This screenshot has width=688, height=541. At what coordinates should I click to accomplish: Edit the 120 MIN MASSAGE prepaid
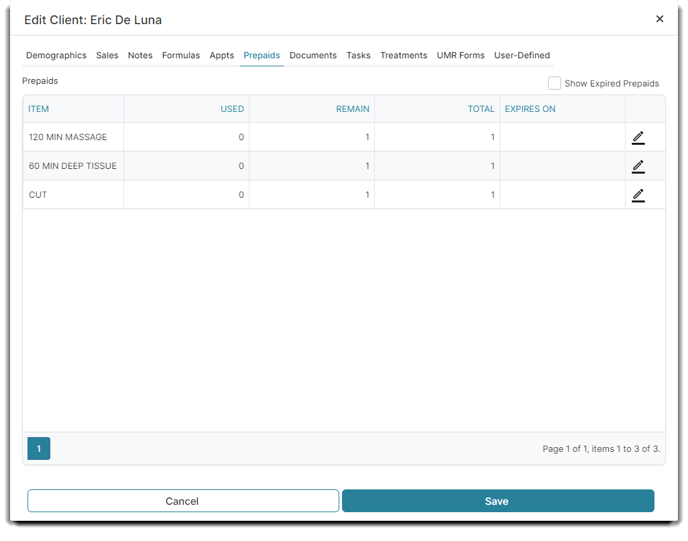(638, 138)
